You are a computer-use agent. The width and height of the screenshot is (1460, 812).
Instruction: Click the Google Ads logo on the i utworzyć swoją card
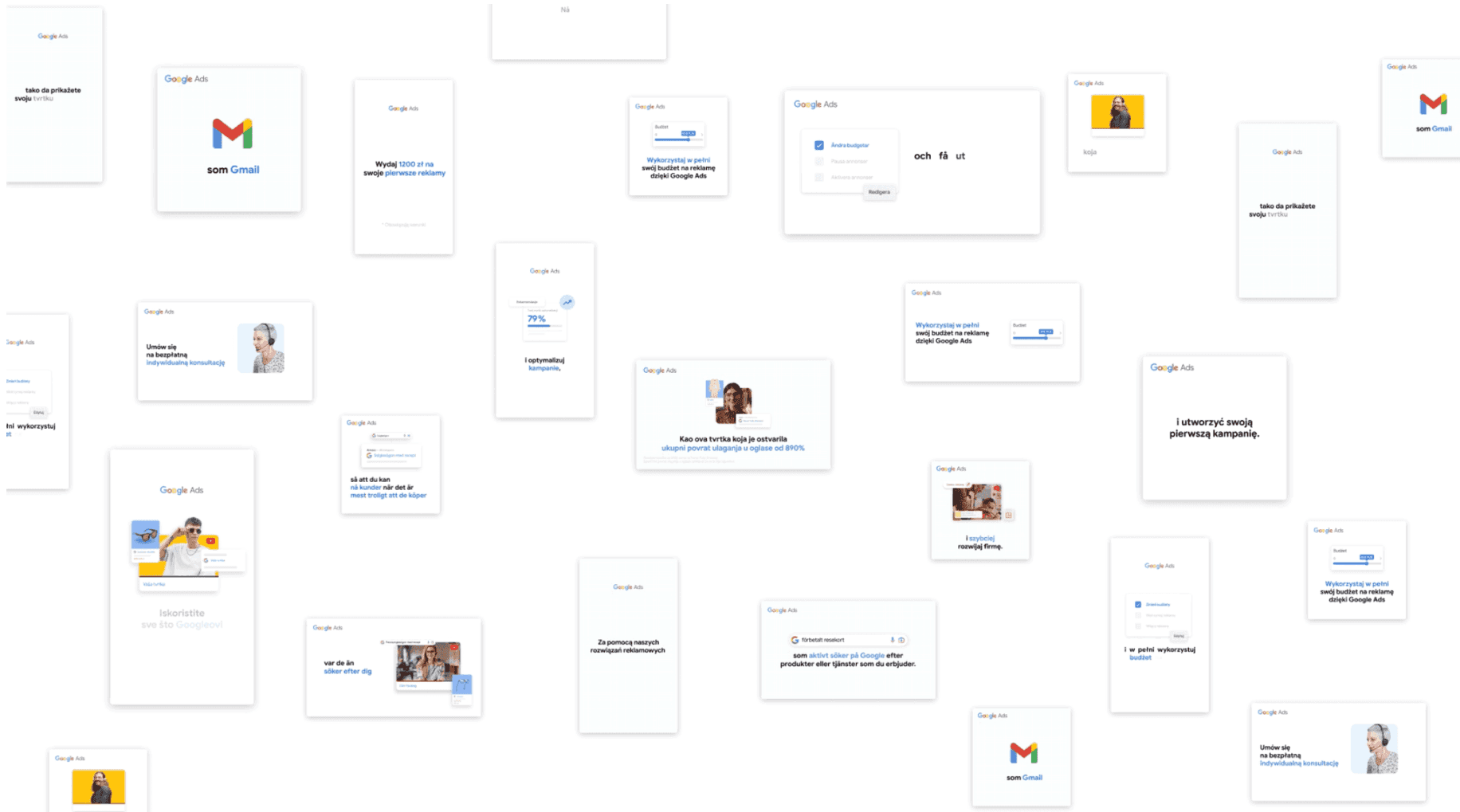(1172, 367)
